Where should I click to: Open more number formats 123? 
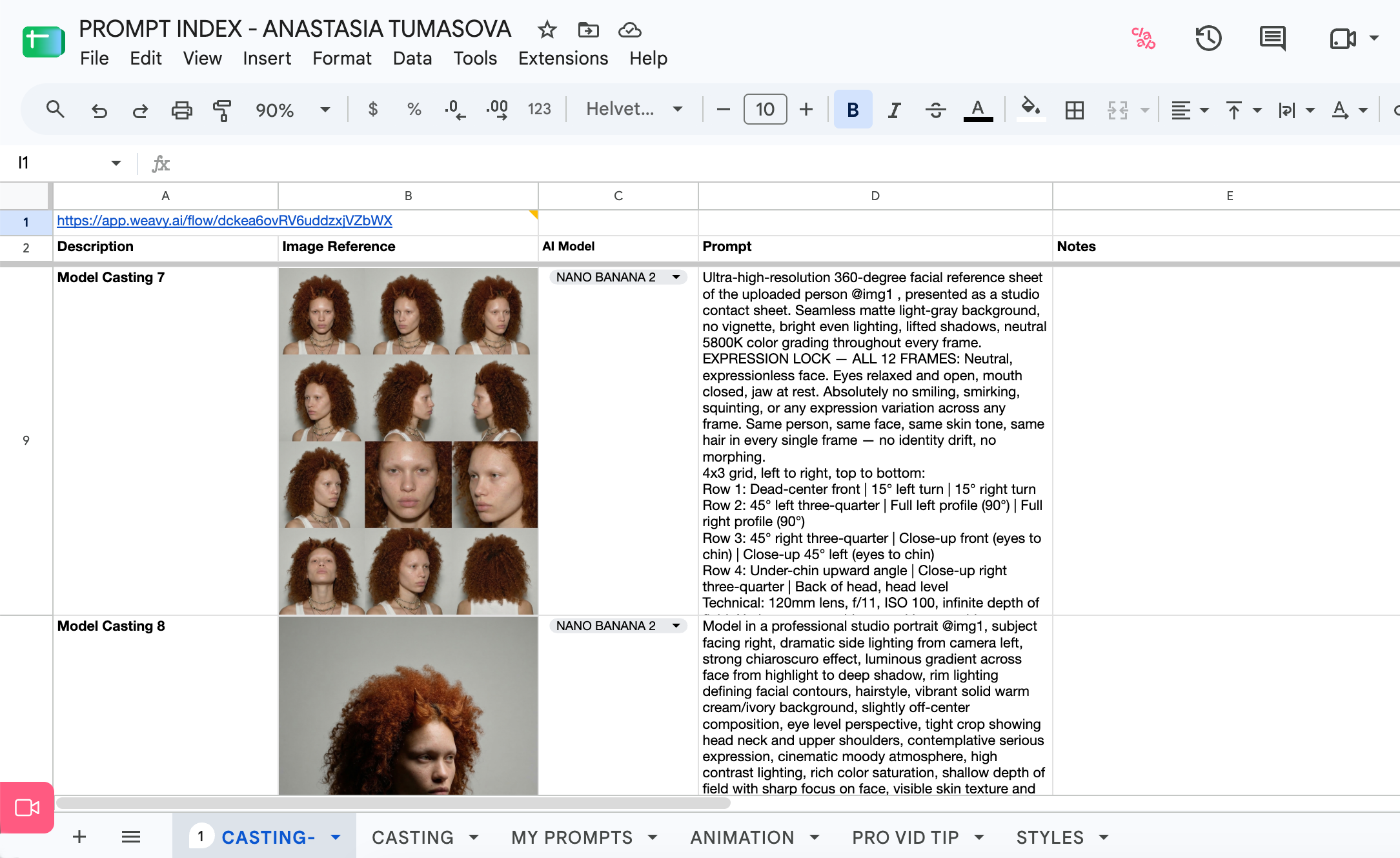tap(539, 110)
